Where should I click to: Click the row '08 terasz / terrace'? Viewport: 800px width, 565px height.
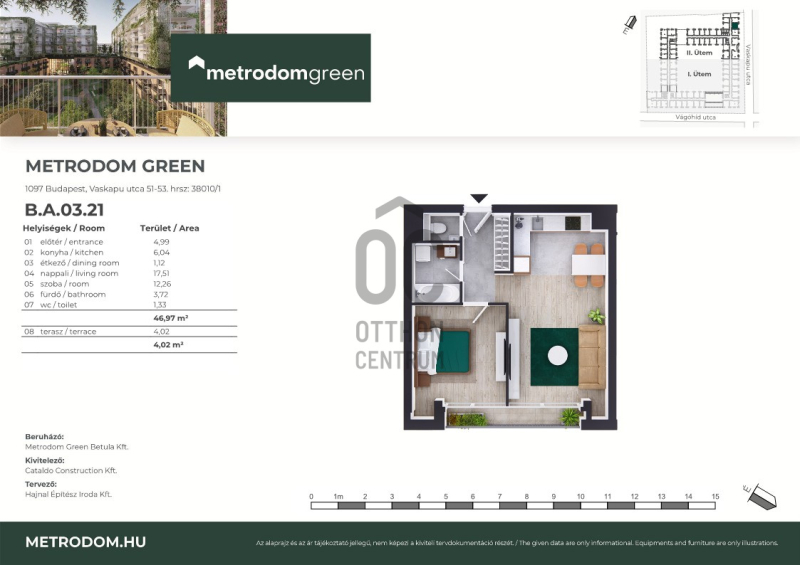click(x=97, y=331)
